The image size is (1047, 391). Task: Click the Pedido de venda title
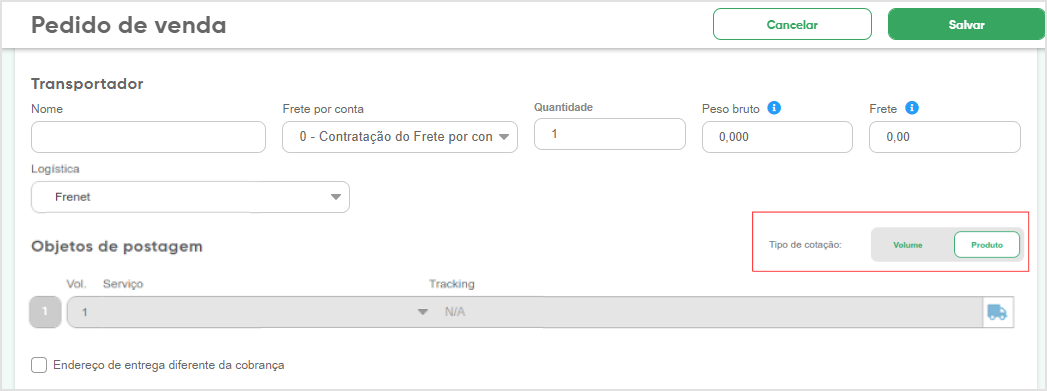pyautogui.click(x=129, y=25)
